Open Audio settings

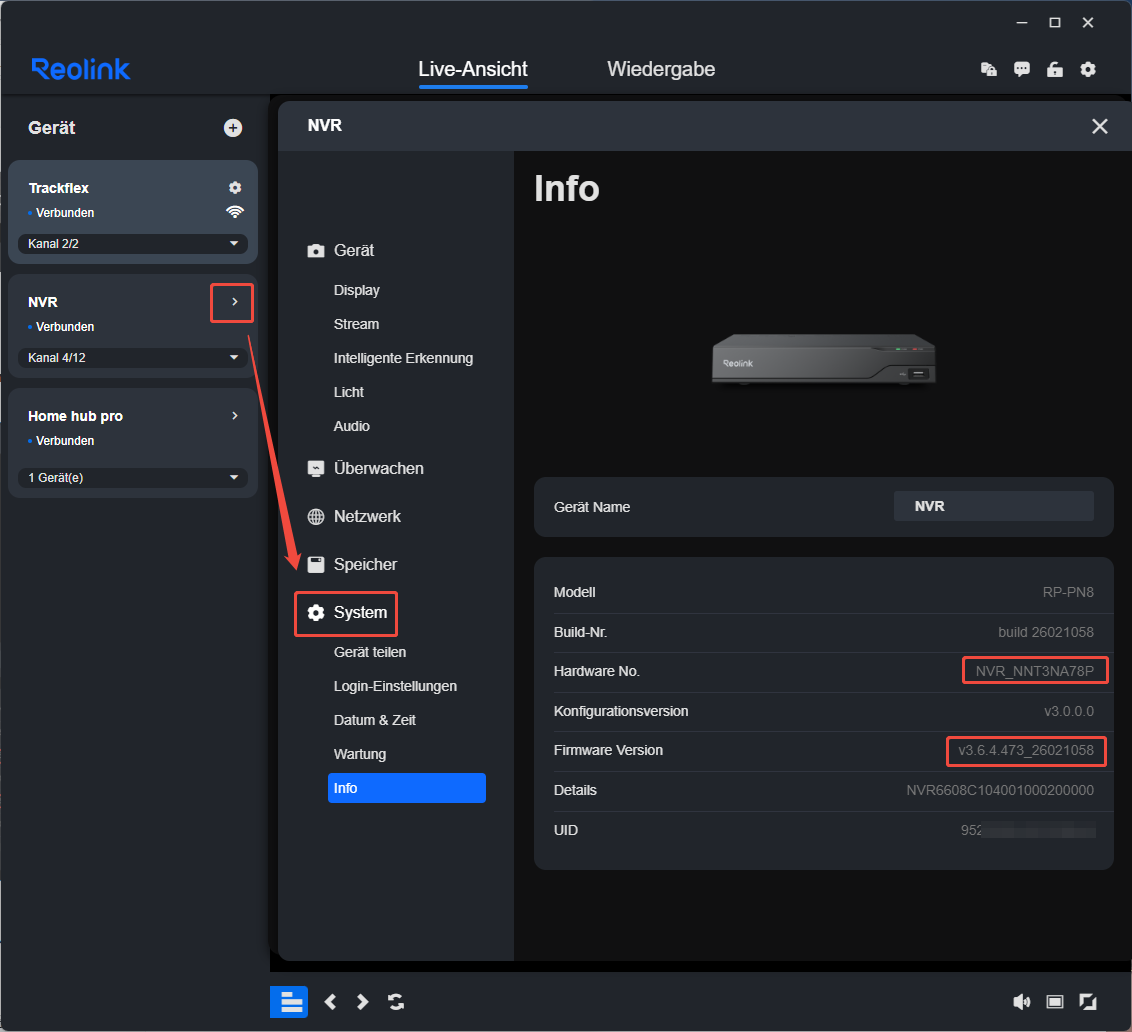pos(352,426)
